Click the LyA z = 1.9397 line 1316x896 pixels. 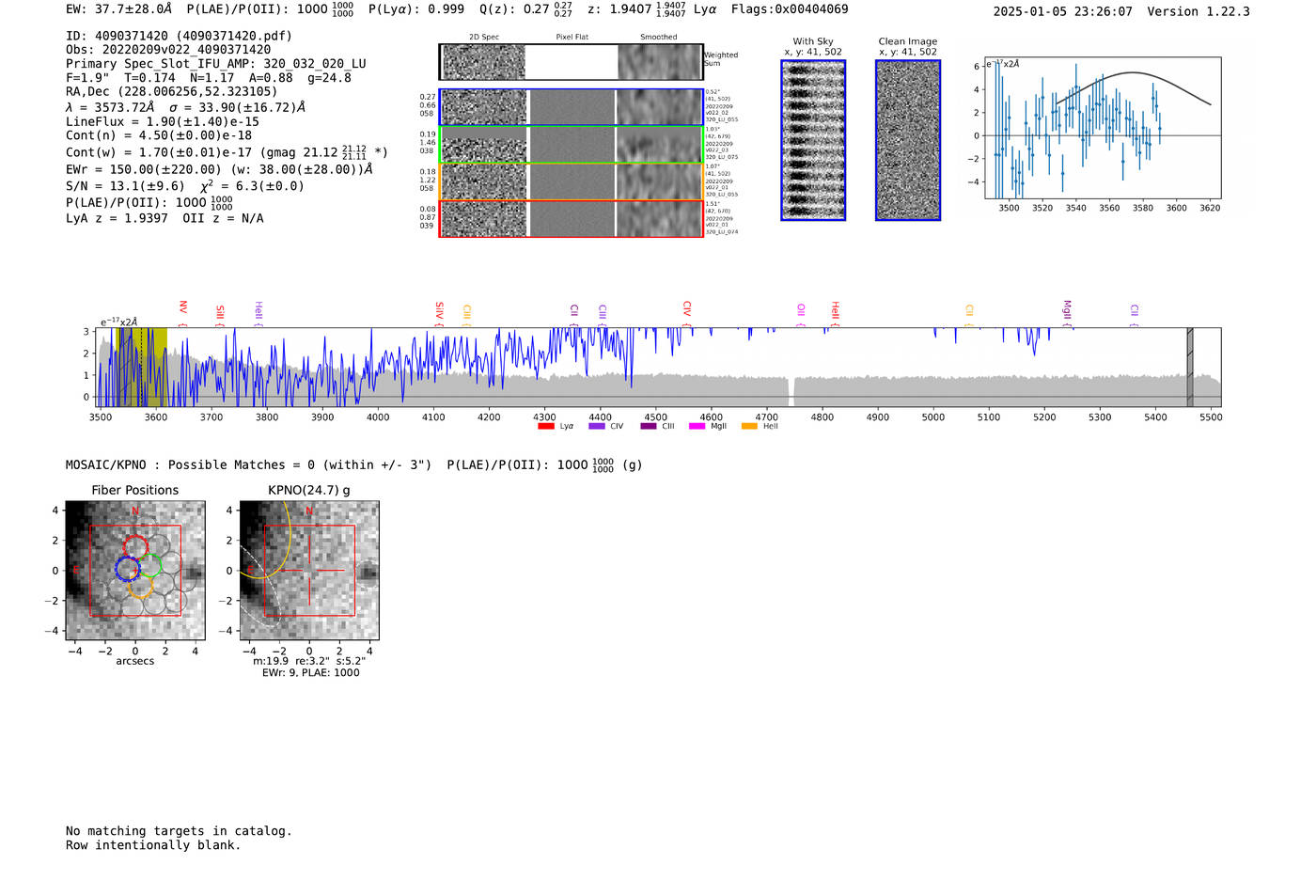point(164,218)
